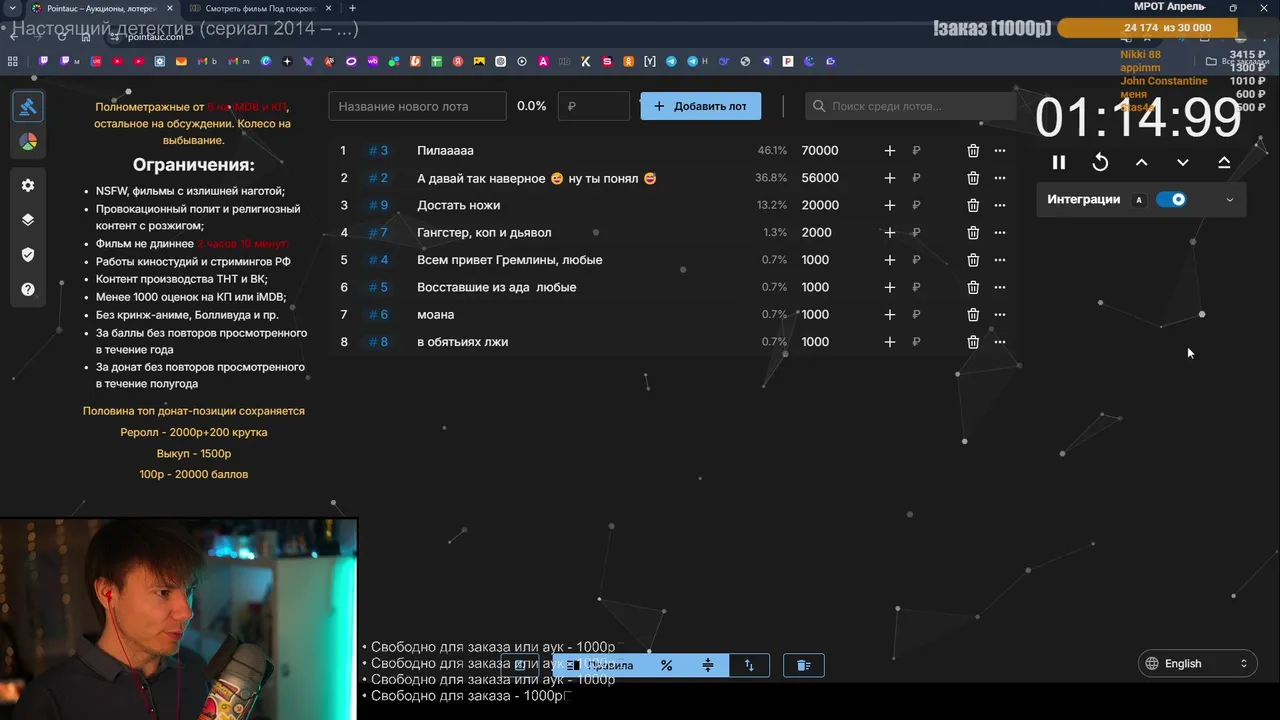Reset the timer with circular arrow
Image resolution: width=1280 pixels, height=720 pixels.
coord(1100,162)
